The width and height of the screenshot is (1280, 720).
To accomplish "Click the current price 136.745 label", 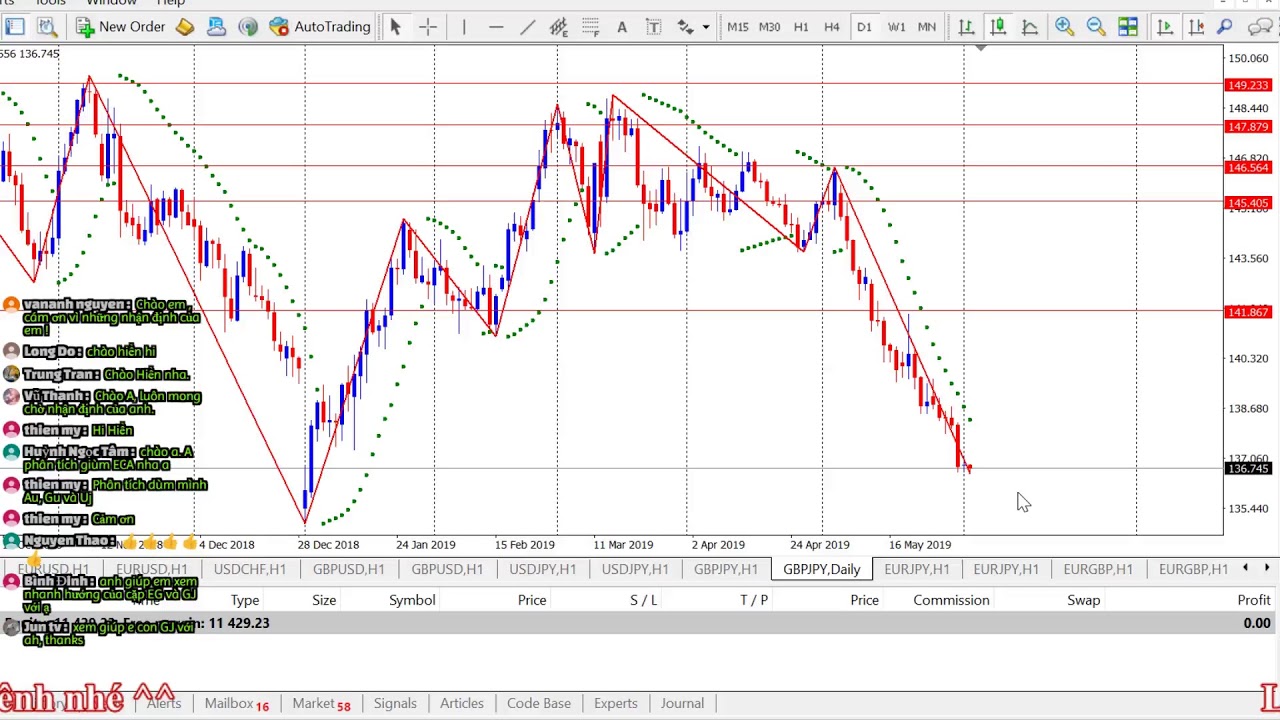I will point(1247,469).
